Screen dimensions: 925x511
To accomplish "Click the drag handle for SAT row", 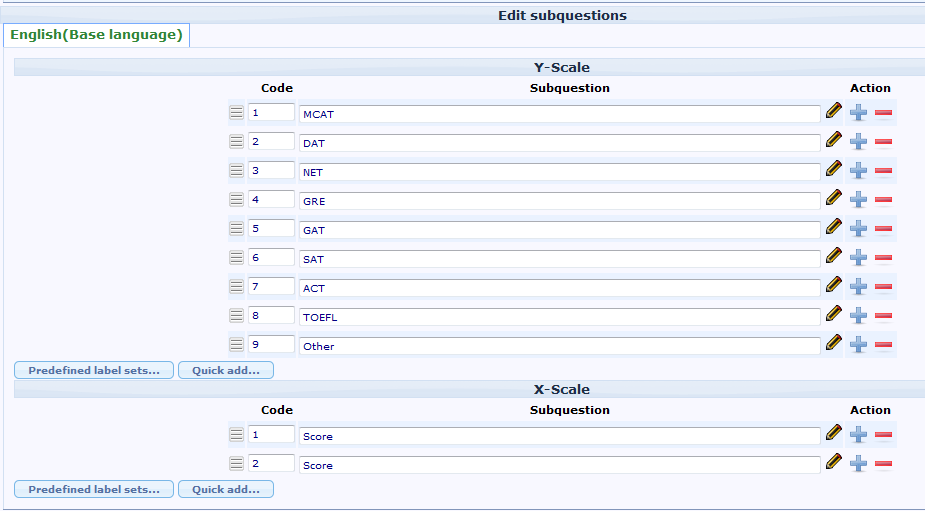I will pos(236,258).
